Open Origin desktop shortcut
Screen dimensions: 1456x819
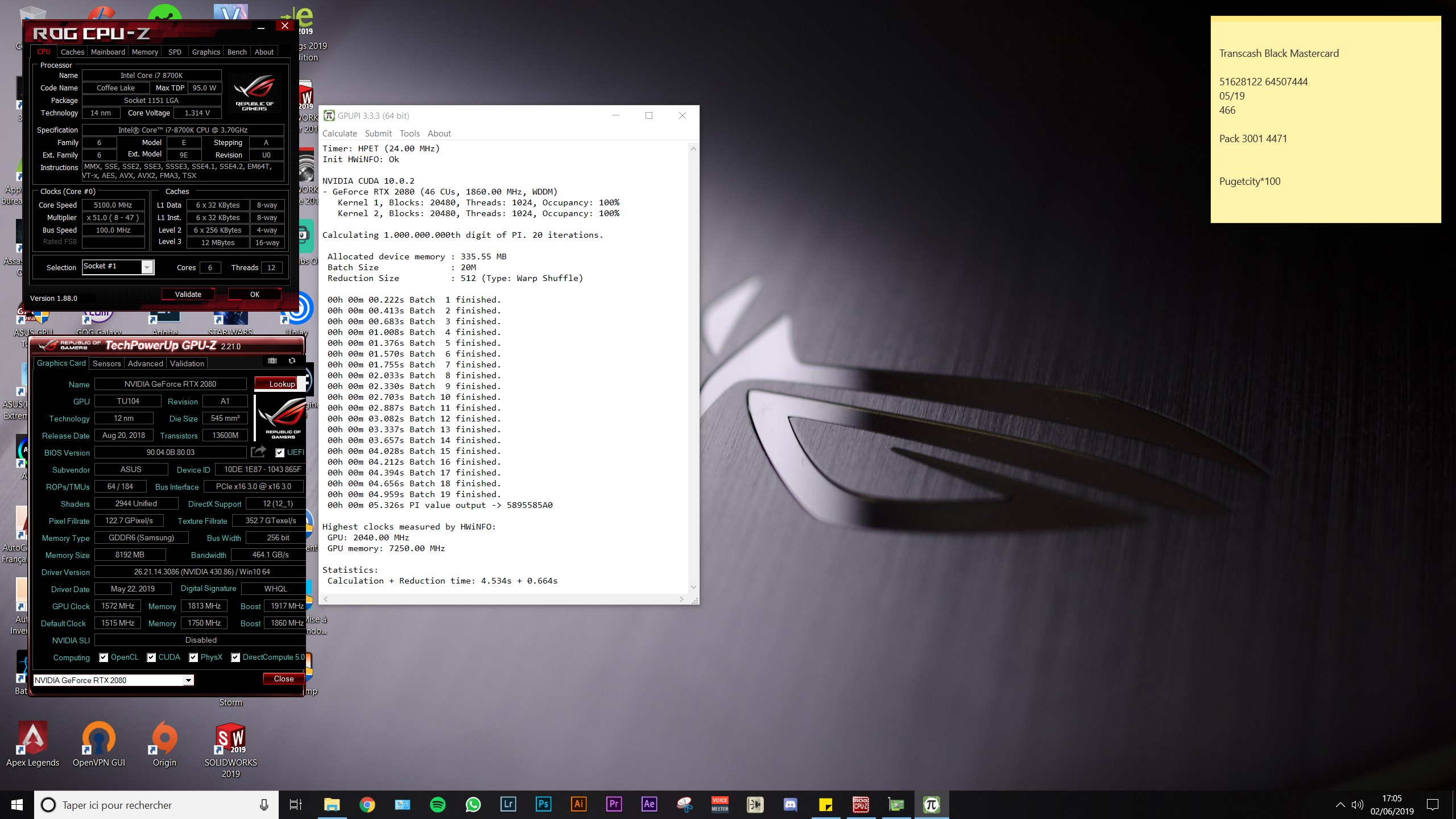[164, 744]
